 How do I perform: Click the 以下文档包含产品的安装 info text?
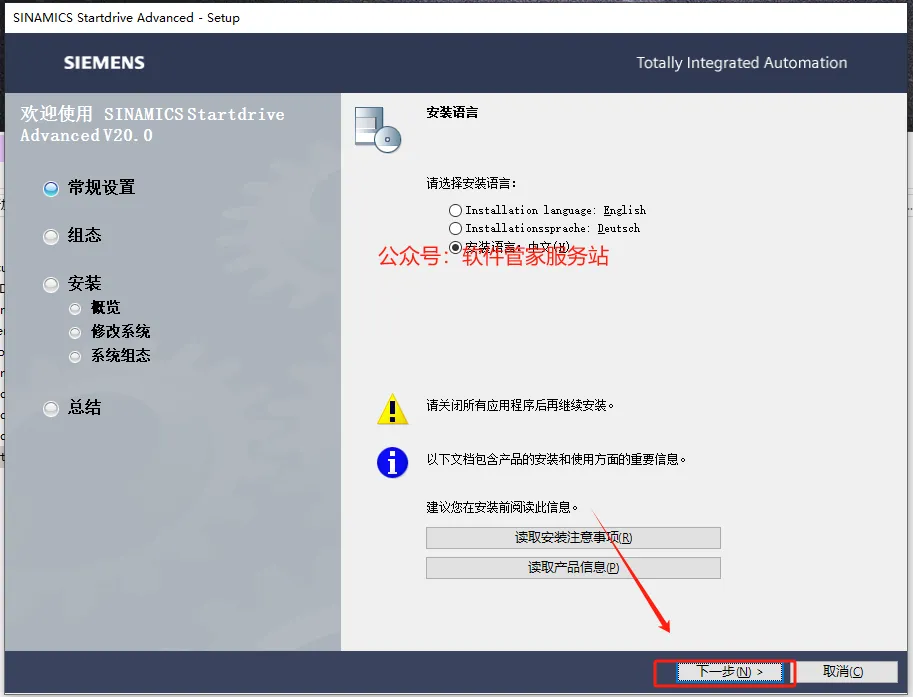(x=556, y=459)
